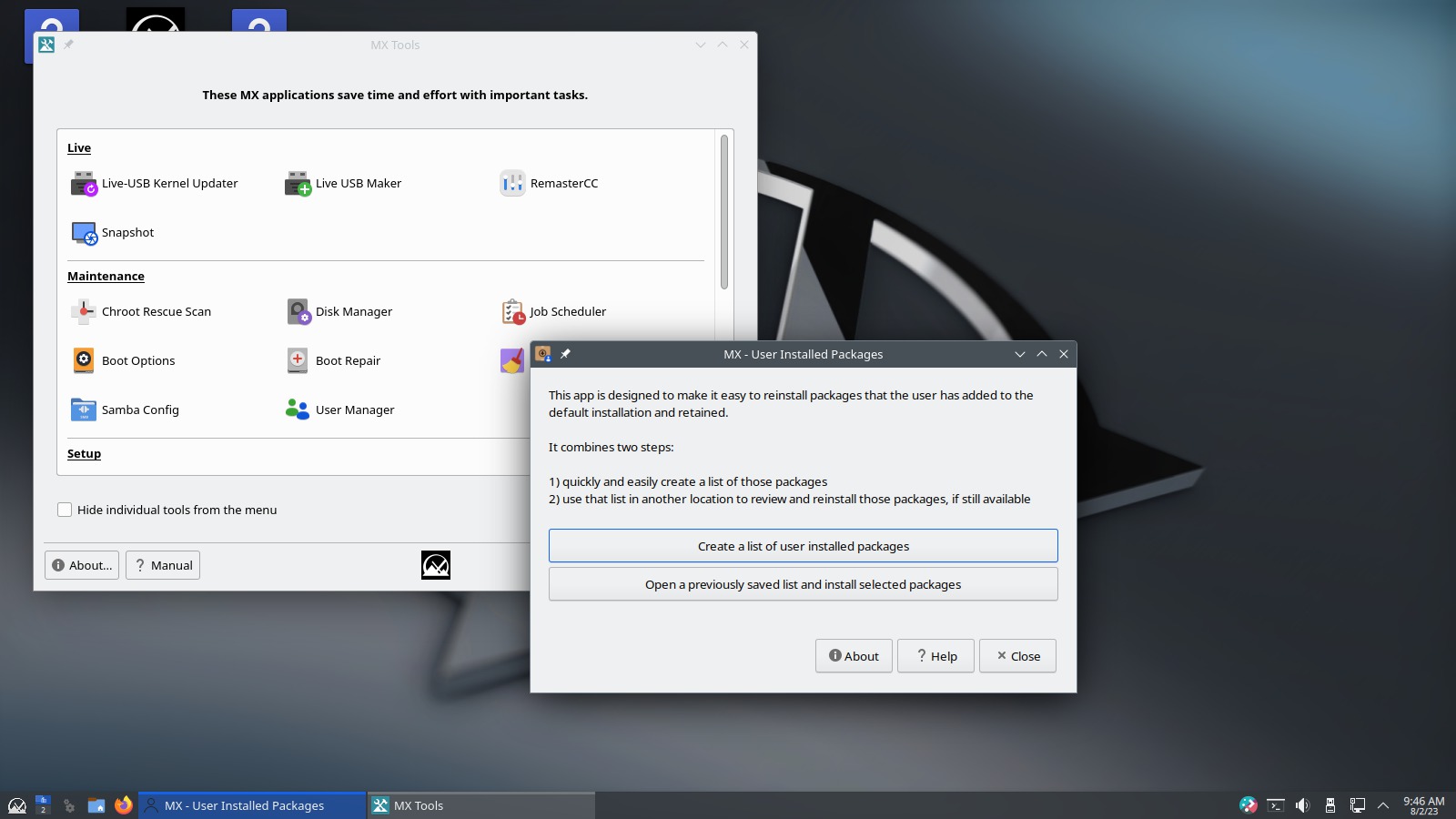The width and height of the screenshot is (1456, 819).
Task: Open Job Scheduler
Action: coord(553,312)
